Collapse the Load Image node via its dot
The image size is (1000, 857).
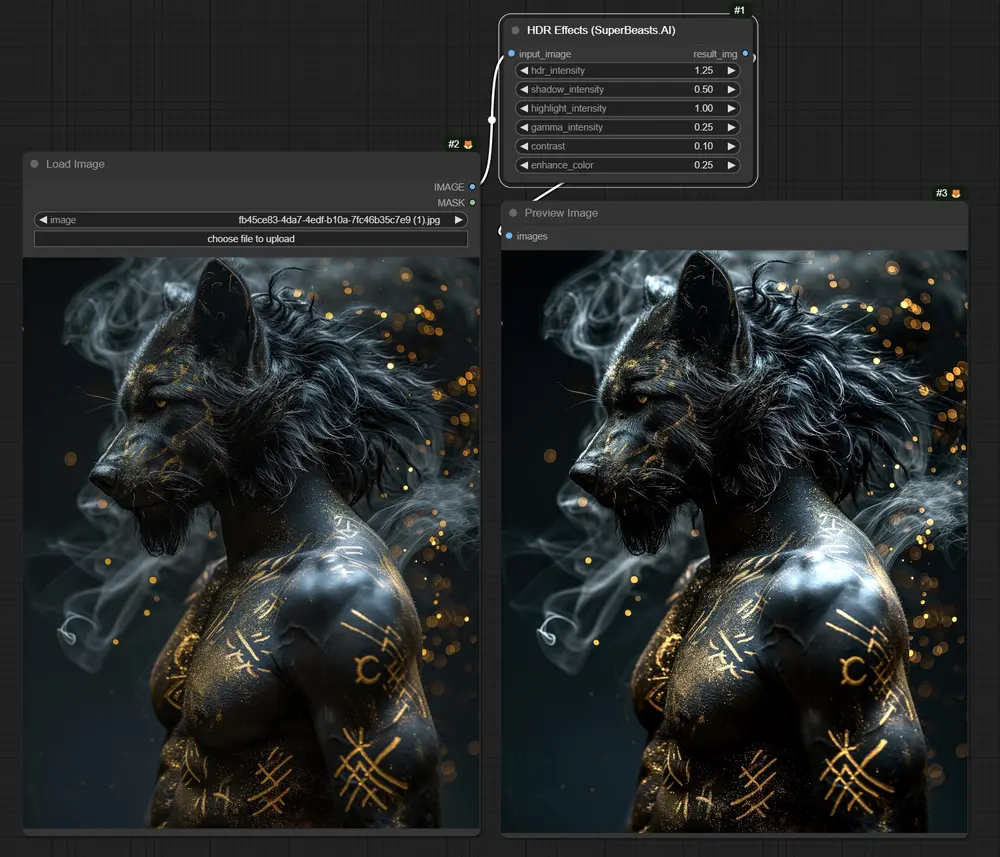(34, 164)
